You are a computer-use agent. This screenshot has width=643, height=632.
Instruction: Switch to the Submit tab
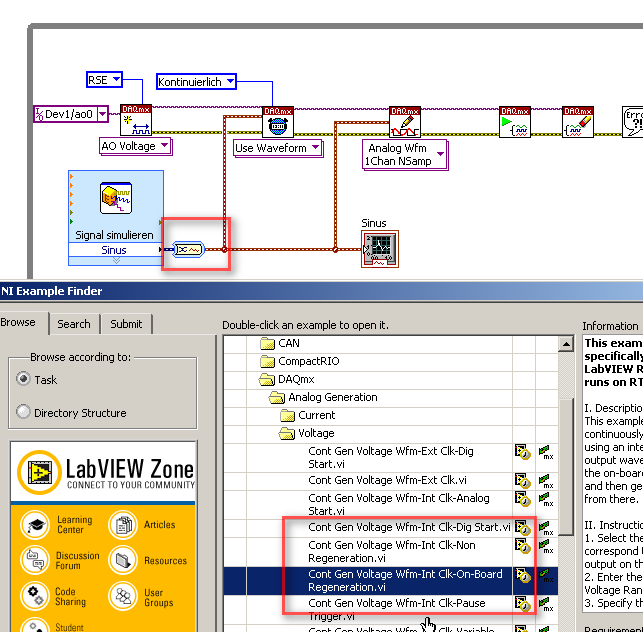tap(126, 324)
